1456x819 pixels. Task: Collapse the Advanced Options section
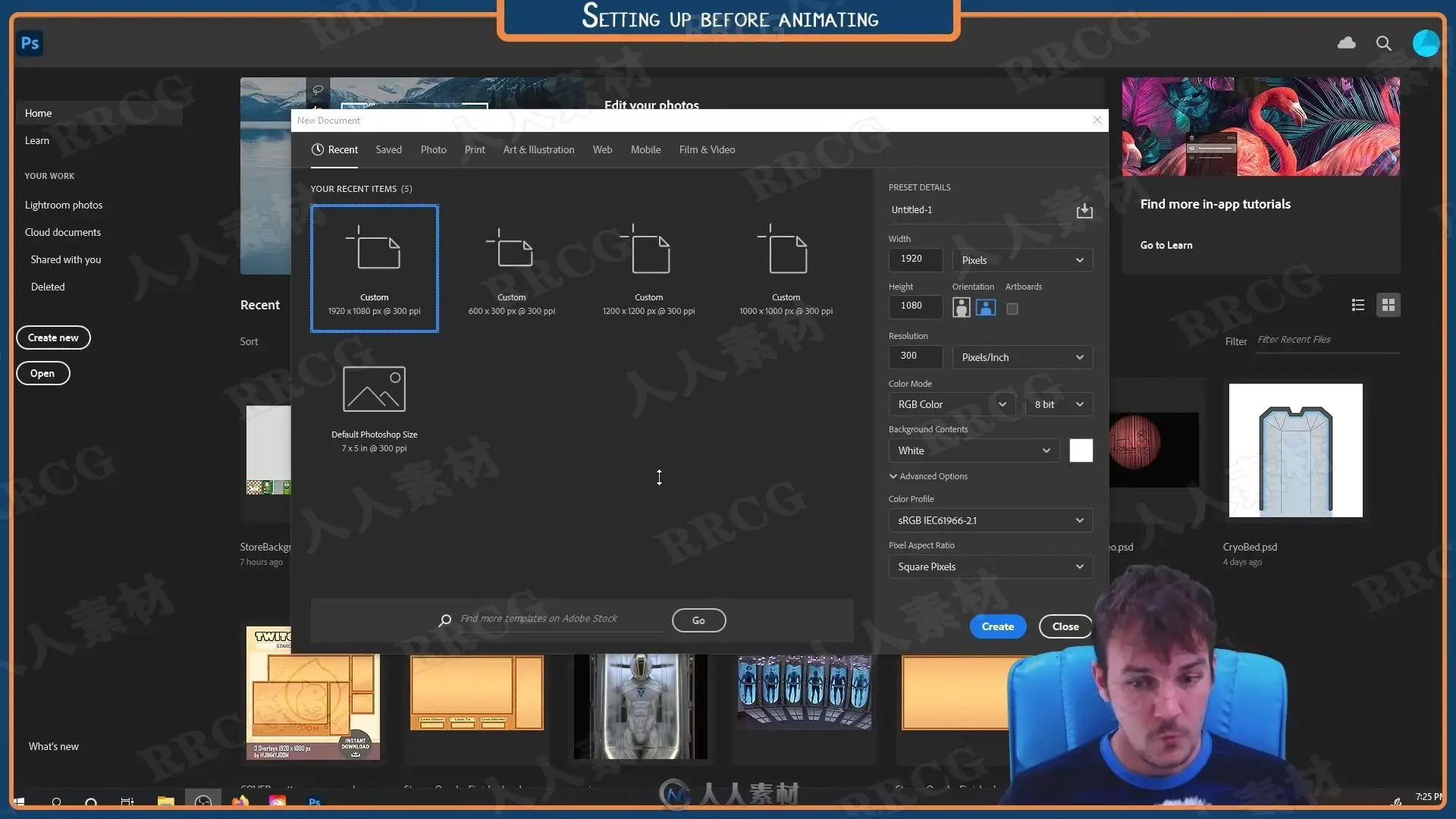pyautogui.click(x=928, y=476)
